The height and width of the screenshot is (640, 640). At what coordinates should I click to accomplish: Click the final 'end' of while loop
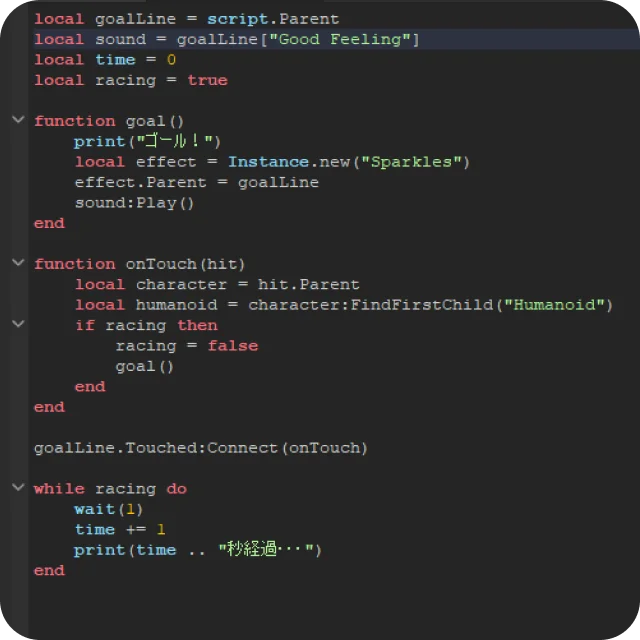(49, 570)
